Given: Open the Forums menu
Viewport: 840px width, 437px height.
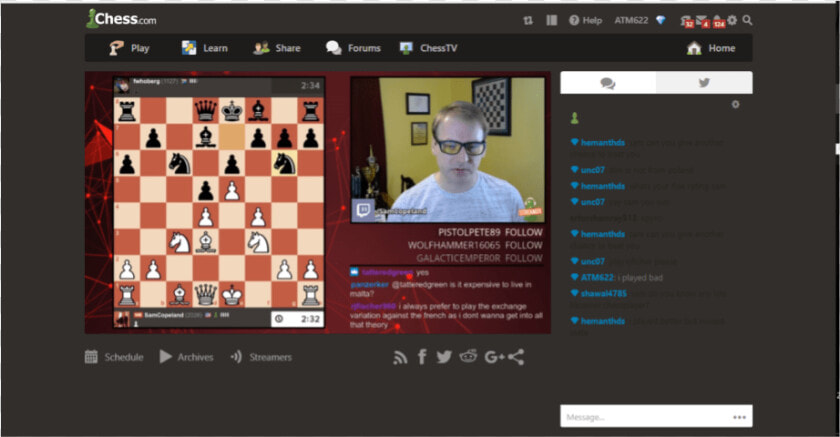Looking at the screenshot, I should pos(353,48).
